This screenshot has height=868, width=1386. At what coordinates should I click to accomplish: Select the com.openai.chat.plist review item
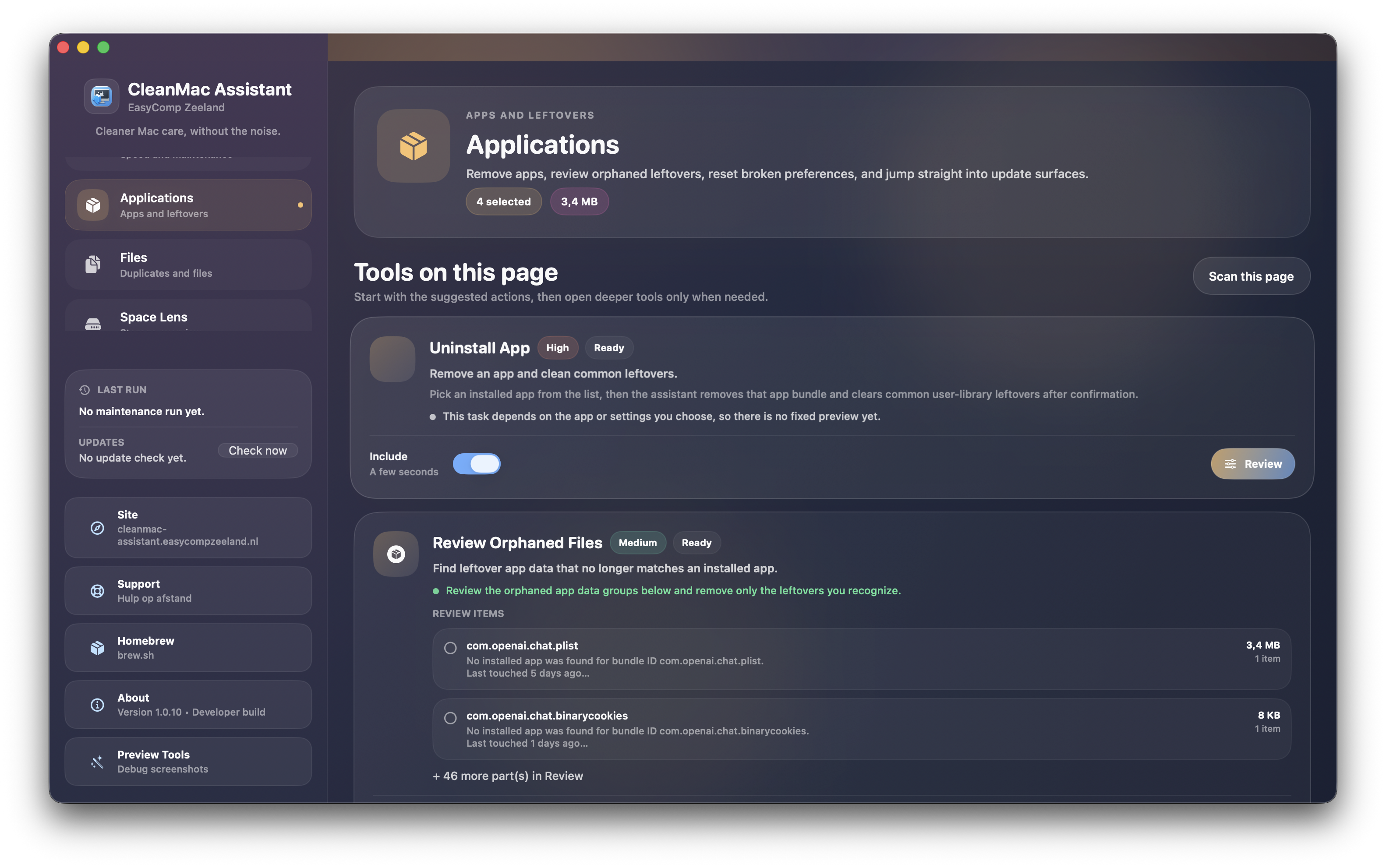(x=450, y=648)
